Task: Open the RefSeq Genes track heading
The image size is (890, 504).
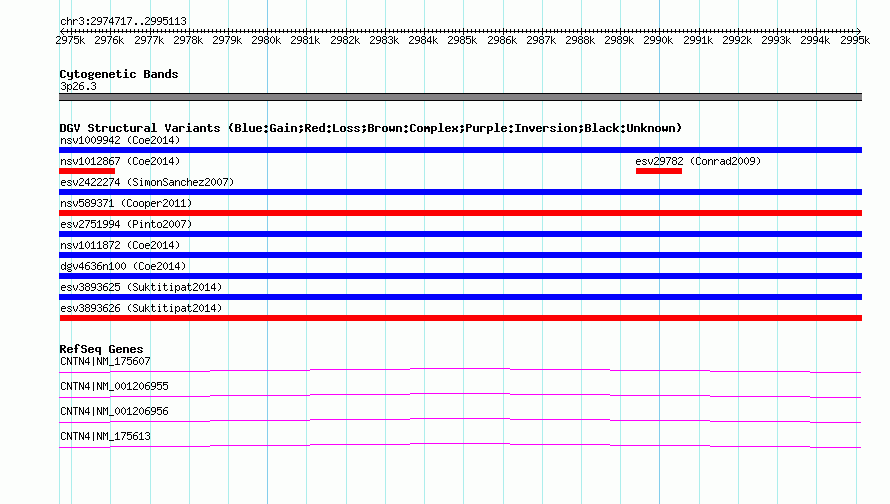Action: pyautogui.click(x=101, y=349)
